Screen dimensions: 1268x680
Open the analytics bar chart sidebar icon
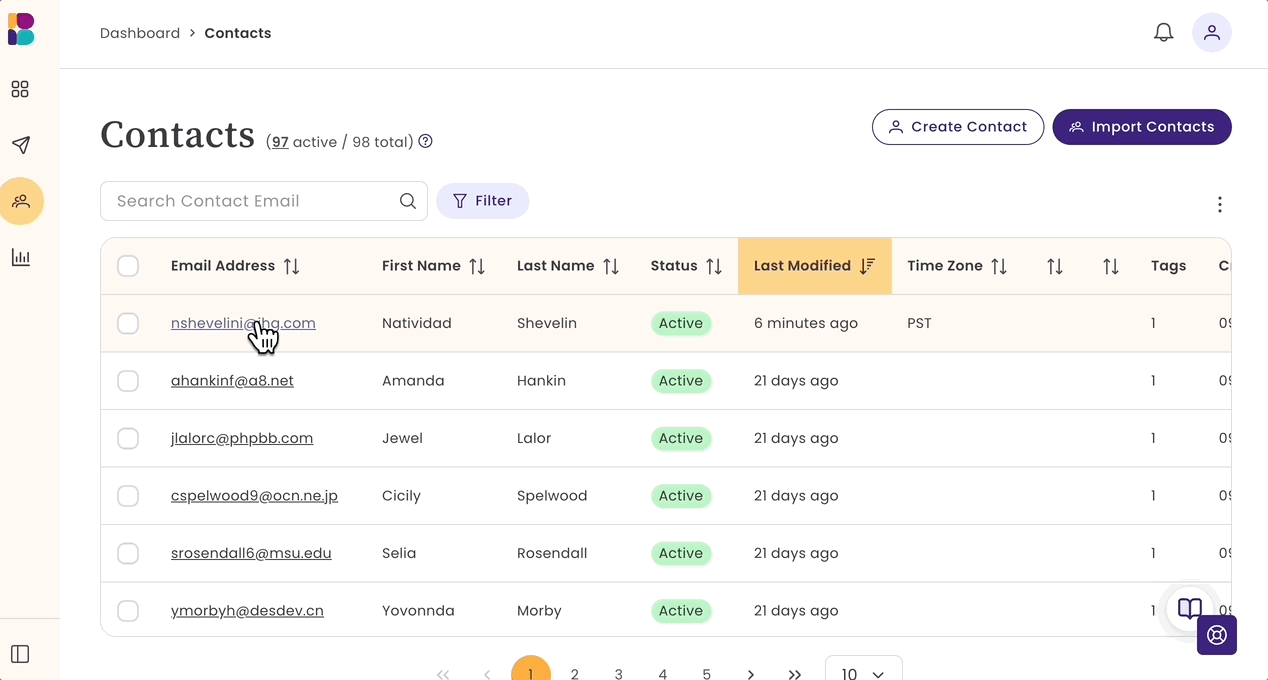tap(20, 258)
